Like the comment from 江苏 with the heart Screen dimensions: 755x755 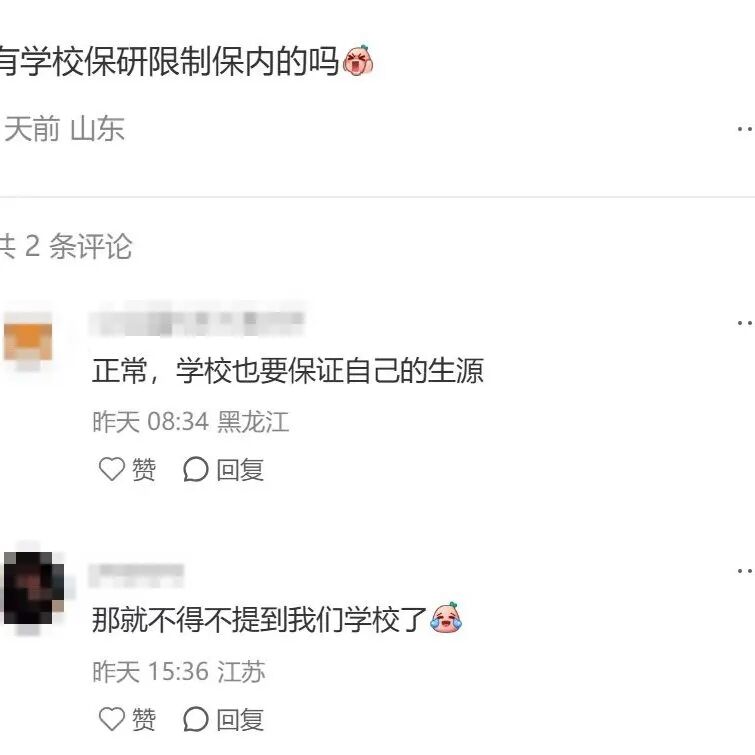tap(112, 719)
